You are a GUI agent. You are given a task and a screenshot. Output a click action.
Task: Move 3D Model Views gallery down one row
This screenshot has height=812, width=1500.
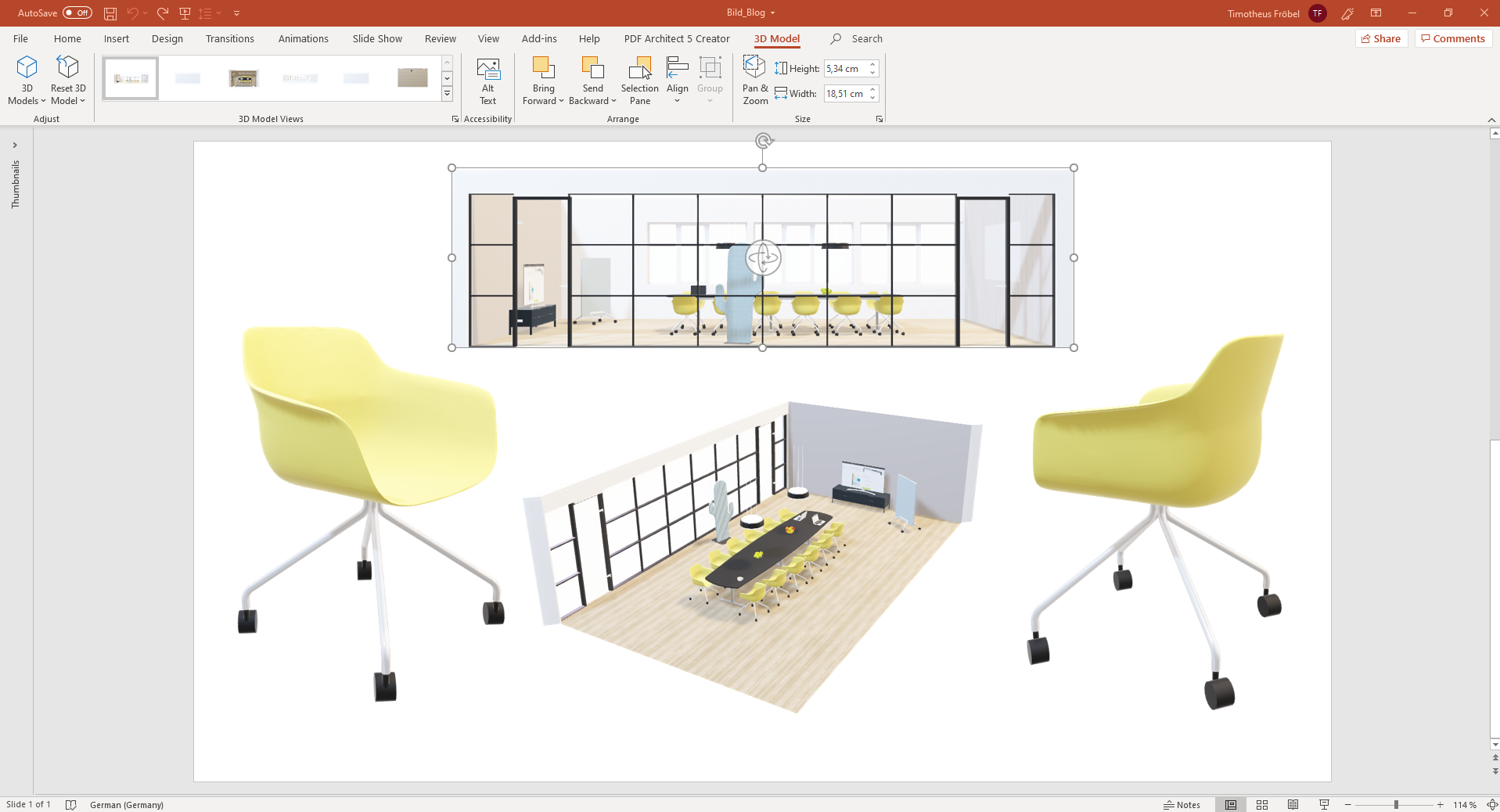tap(448, 78)
